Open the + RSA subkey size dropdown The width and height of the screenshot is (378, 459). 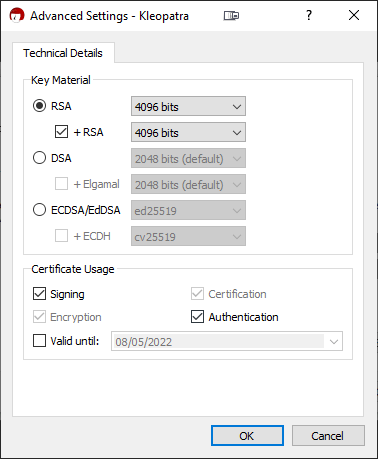click(188, 132)
